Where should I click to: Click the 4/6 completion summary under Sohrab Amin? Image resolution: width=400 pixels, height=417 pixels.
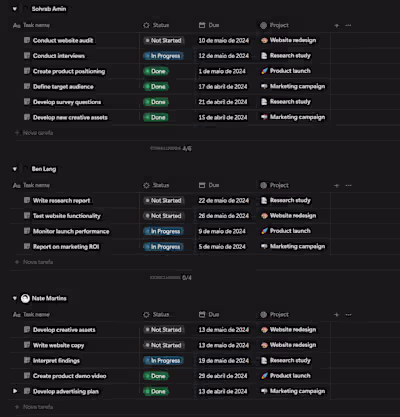point(171,148)
